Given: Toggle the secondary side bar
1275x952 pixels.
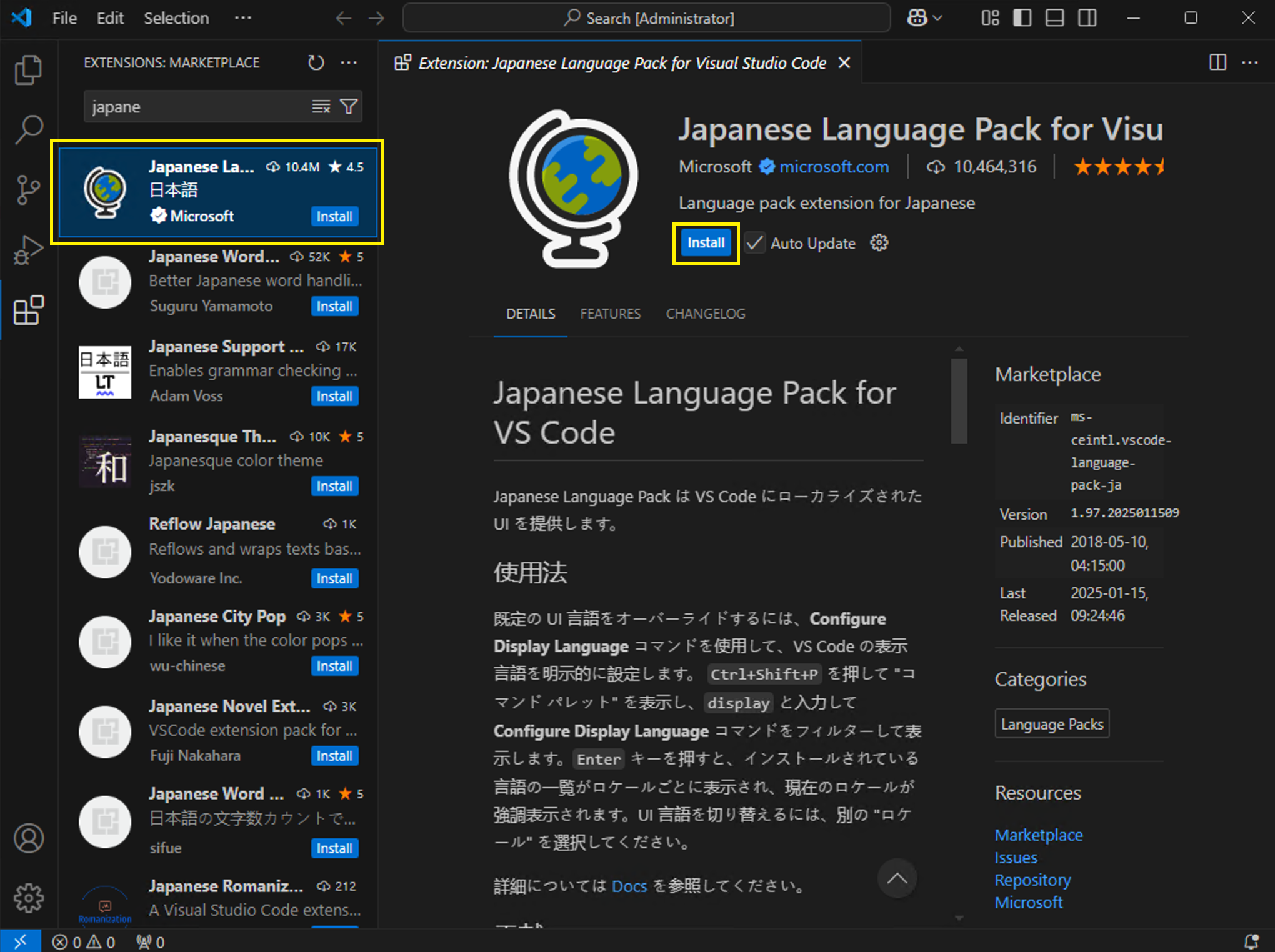Looking at the screenshot, I should click(1087, 18).
